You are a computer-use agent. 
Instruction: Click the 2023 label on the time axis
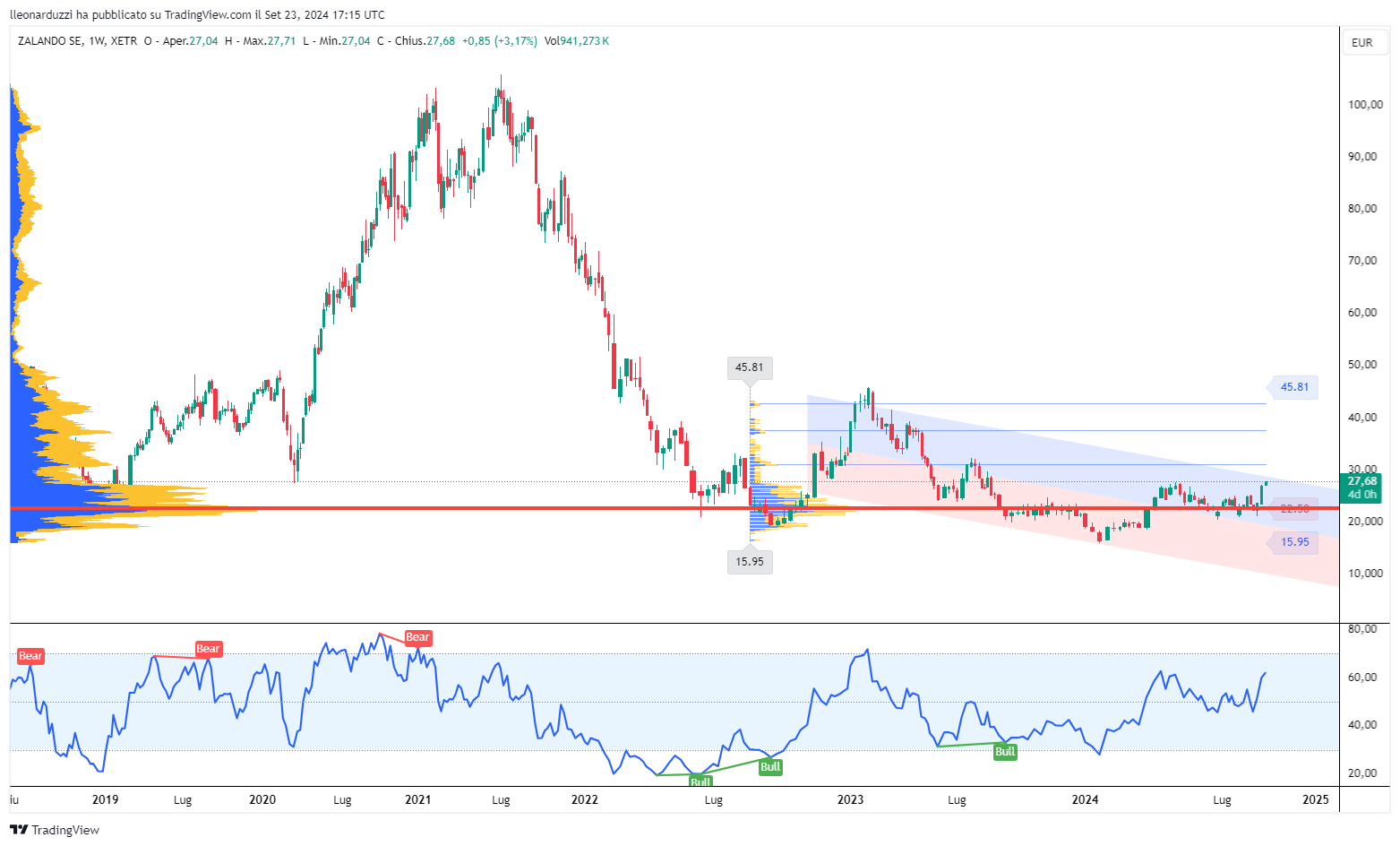(850, 799)
